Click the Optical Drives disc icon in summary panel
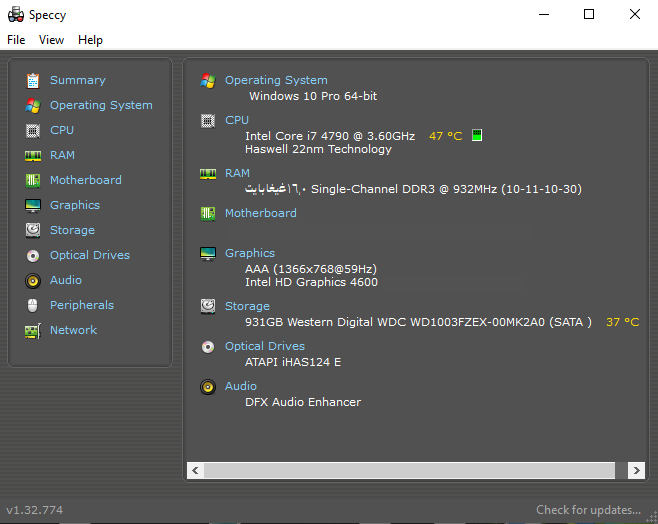Image resolution: width=658 pixels, height=524 pixels. (x=208, y=347)
